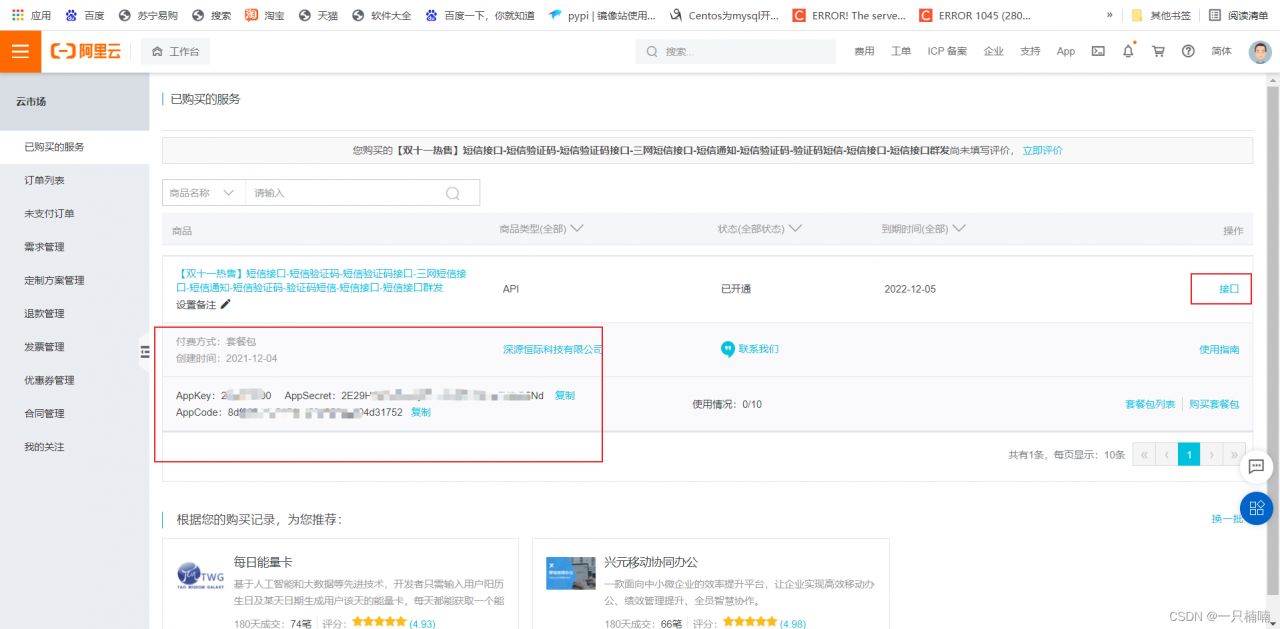Open the 费用 menu
Screen dimensions: 1280x629
tap(864, 51)
